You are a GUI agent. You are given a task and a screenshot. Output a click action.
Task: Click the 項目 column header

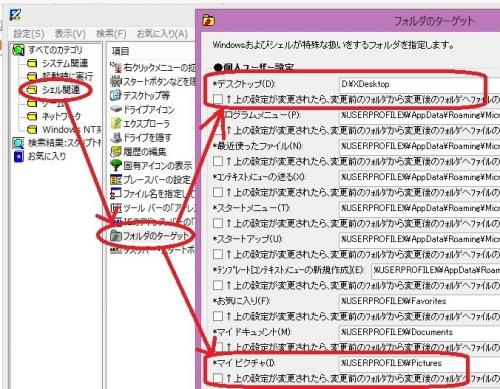point(120,51)
